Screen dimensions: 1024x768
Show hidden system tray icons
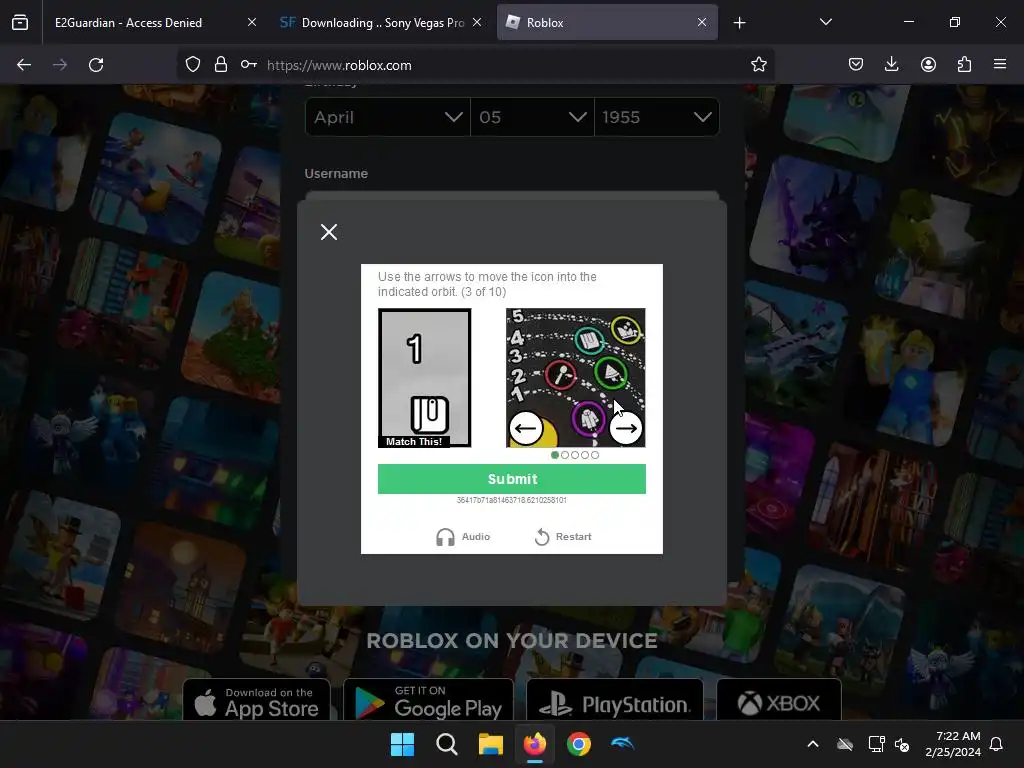[x=813, y=744]
